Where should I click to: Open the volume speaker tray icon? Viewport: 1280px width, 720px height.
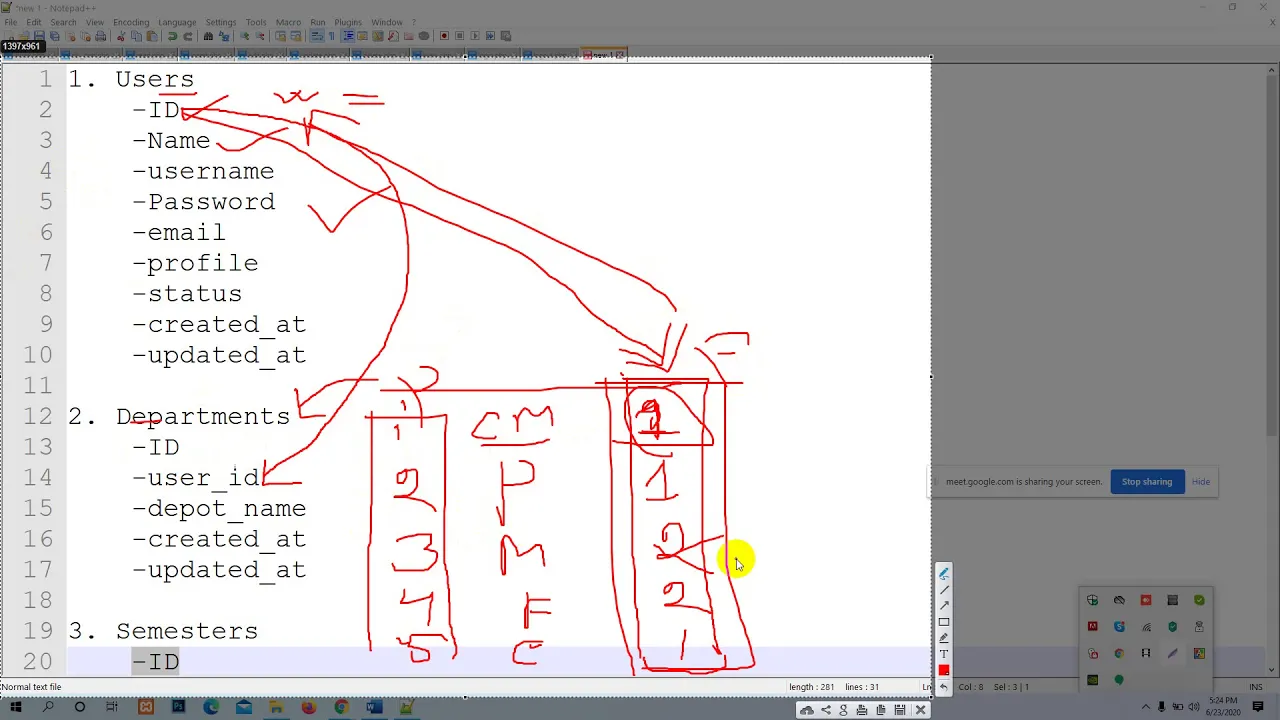click(x=1194, y=707)
